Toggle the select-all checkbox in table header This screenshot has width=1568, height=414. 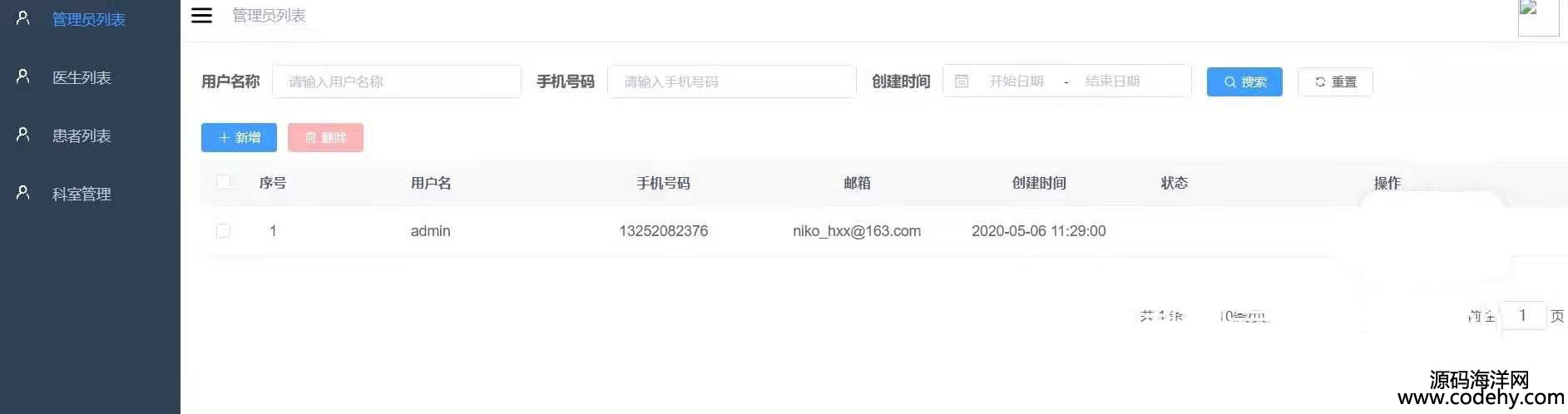[x=223, y=182]
